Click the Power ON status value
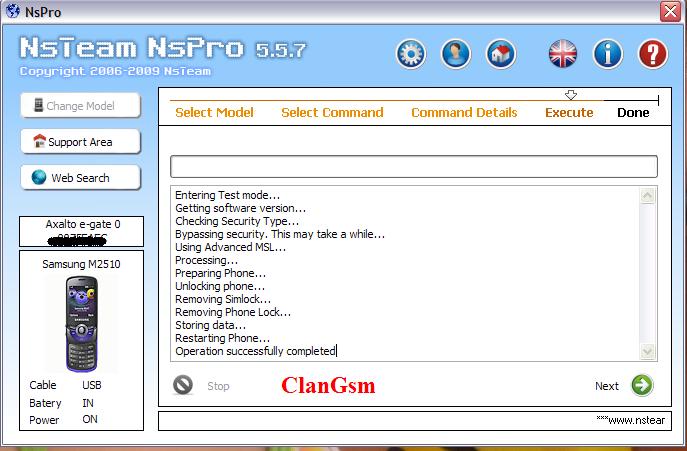The image size is (687, 451). point(90,419)
